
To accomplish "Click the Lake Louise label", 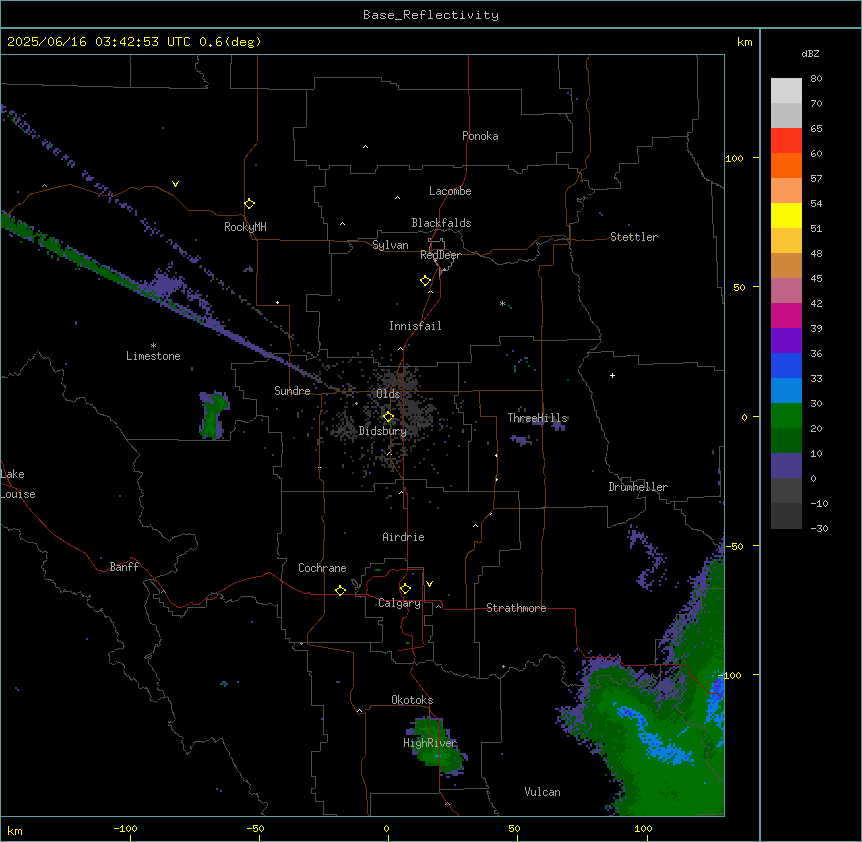I will (x=18, y=484).
